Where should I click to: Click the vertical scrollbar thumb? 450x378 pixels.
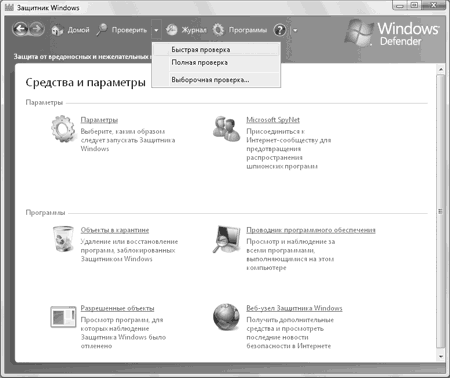(441, 212)
